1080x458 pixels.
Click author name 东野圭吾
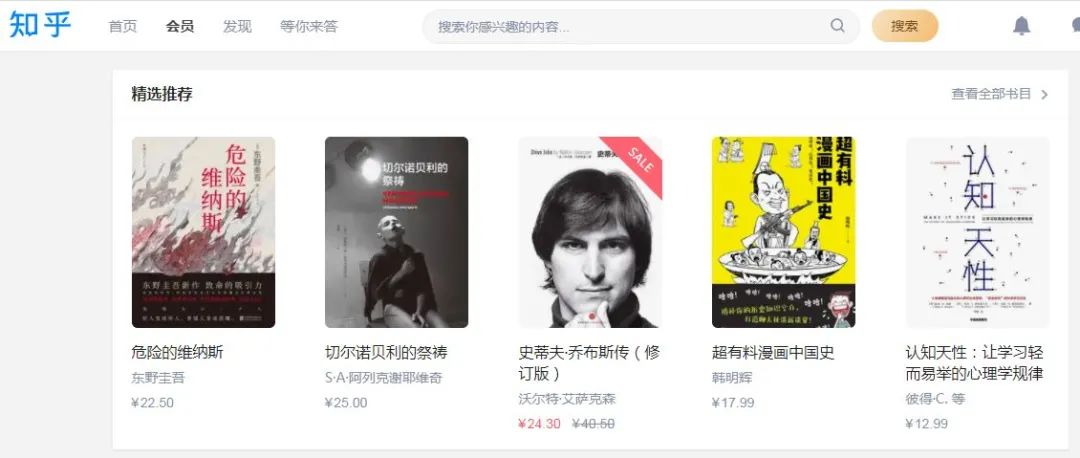pyautogui.click(x=158, y=378)
